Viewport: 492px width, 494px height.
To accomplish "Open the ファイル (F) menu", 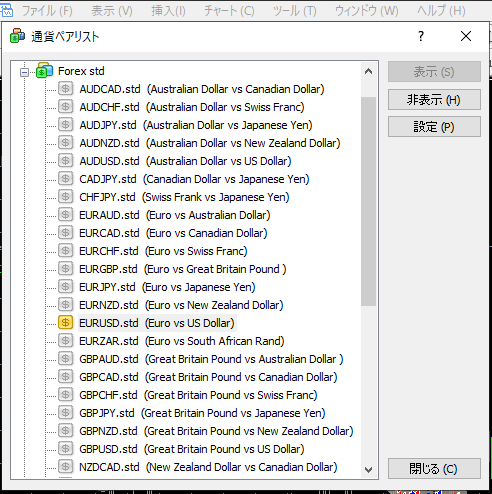I will [x=47, y=11].
